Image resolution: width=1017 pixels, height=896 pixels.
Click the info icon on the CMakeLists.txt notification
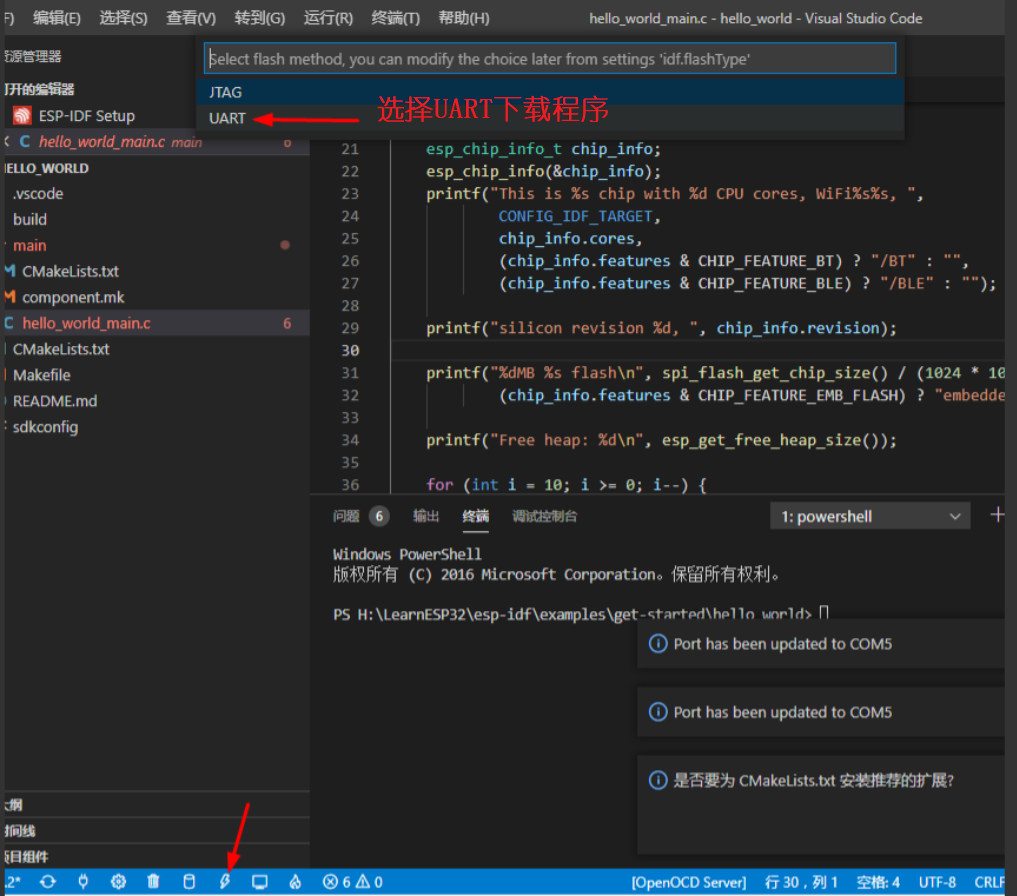pyautogui.click(x=658, y=780)
